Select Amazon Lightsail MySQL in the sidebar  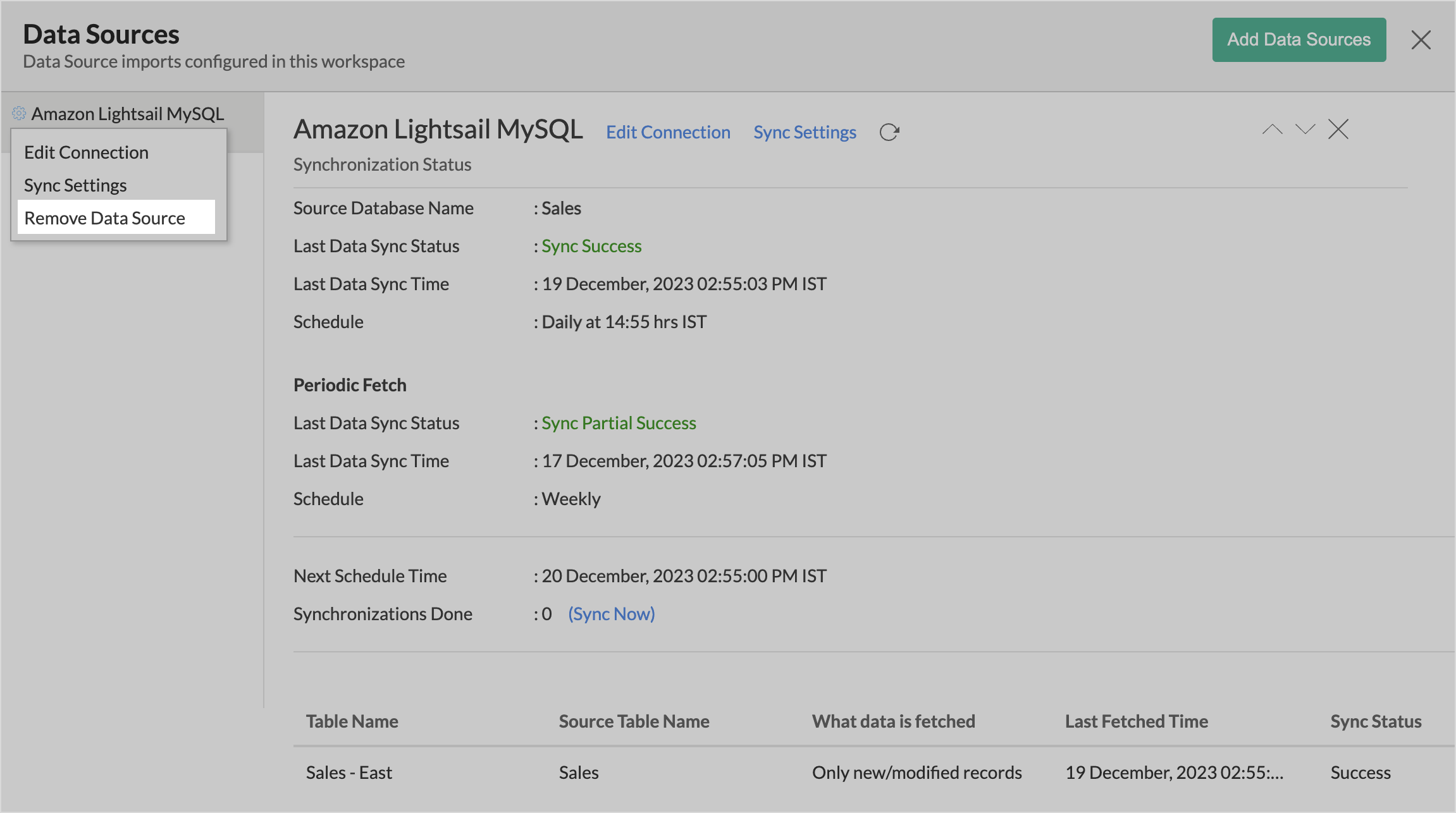point(128,114)
